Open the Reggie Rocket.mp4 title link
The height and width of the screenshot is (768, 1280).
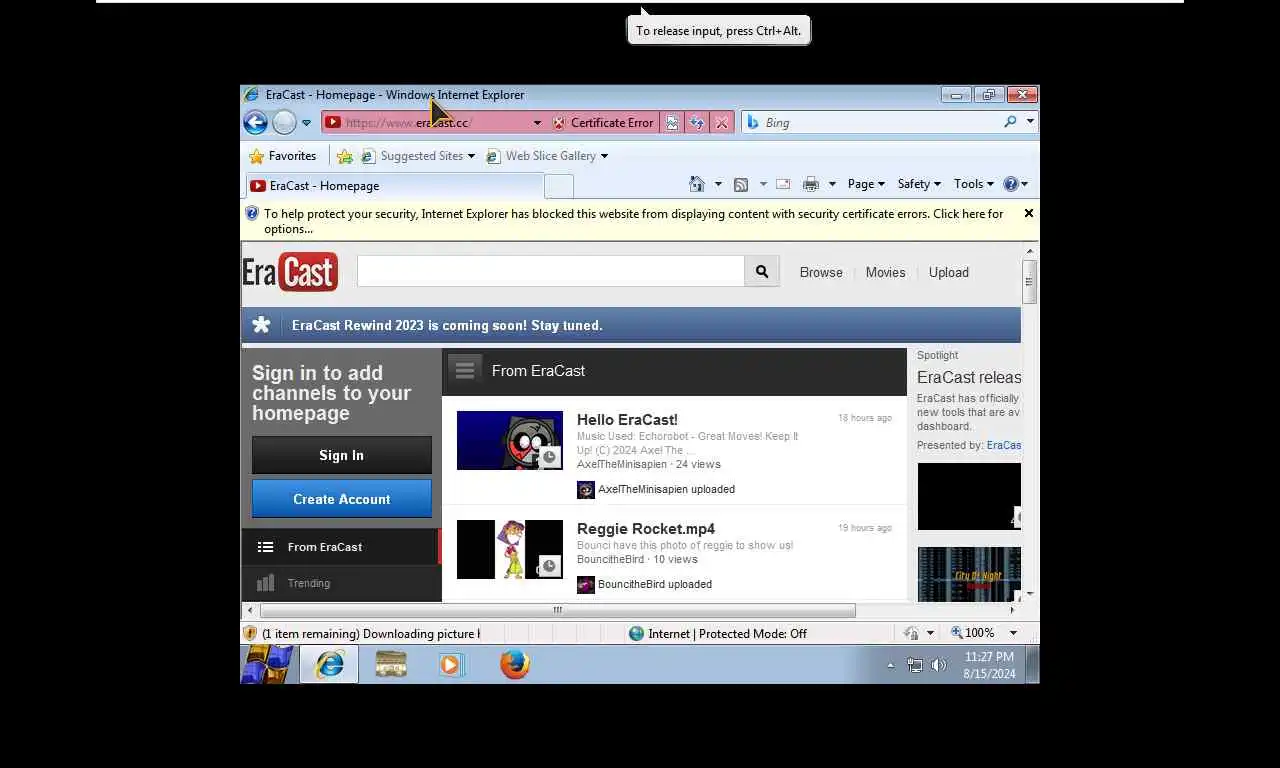pos(646,528)
